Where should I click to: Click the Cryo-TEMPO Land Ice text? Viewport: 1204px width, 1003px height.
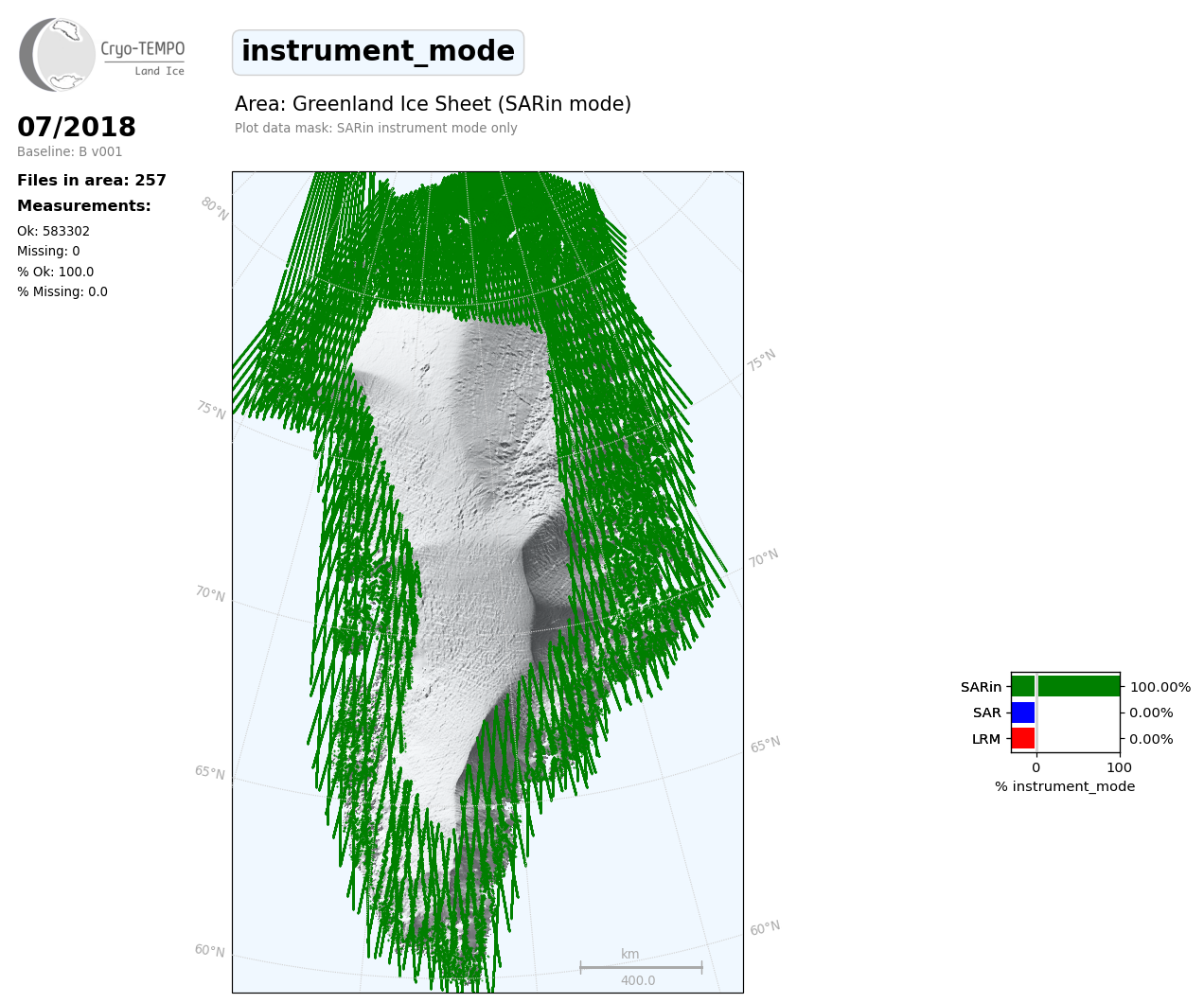tap(144, 57)
